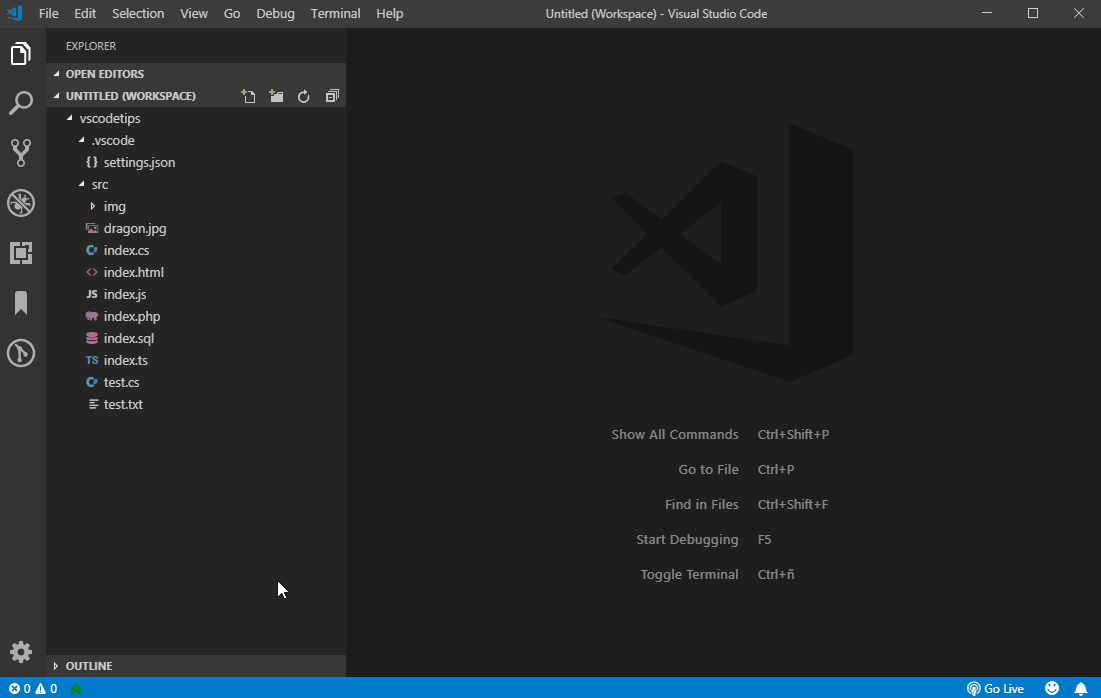Click the green flame icon in status bar

[76, 689]
